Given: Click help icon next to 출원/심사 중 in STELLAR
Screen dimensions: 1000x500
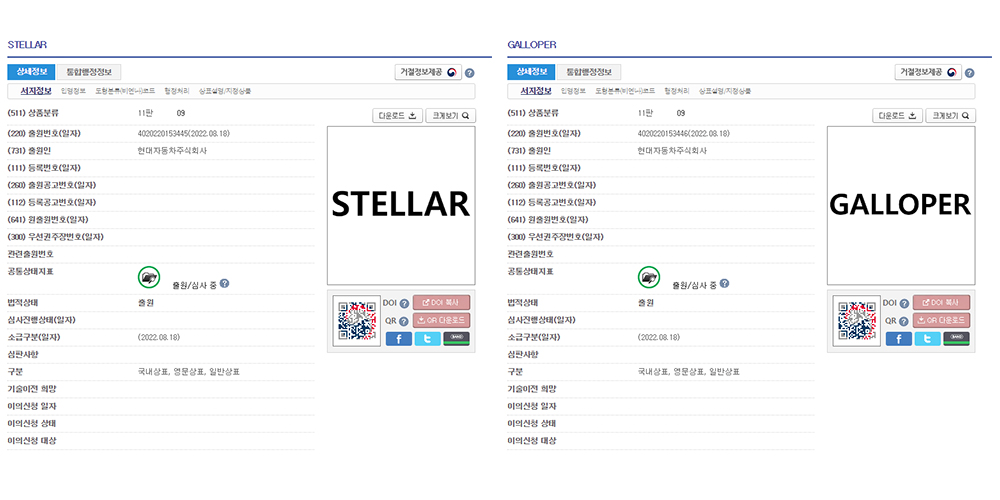Looking at the screenshot, I should (x=224, y=284).
